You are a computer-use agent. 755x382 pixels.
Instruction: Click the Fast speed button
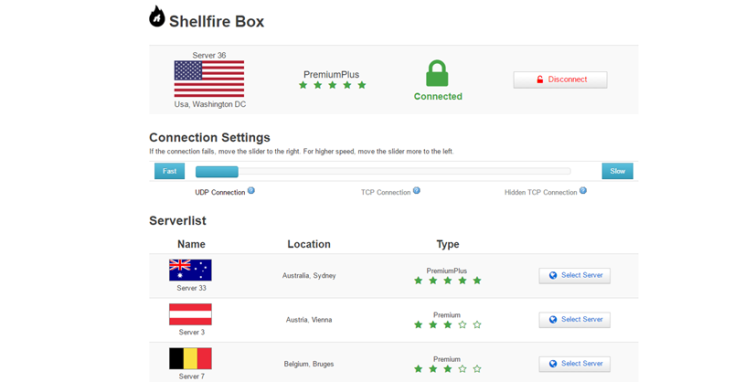coord(169,171)
